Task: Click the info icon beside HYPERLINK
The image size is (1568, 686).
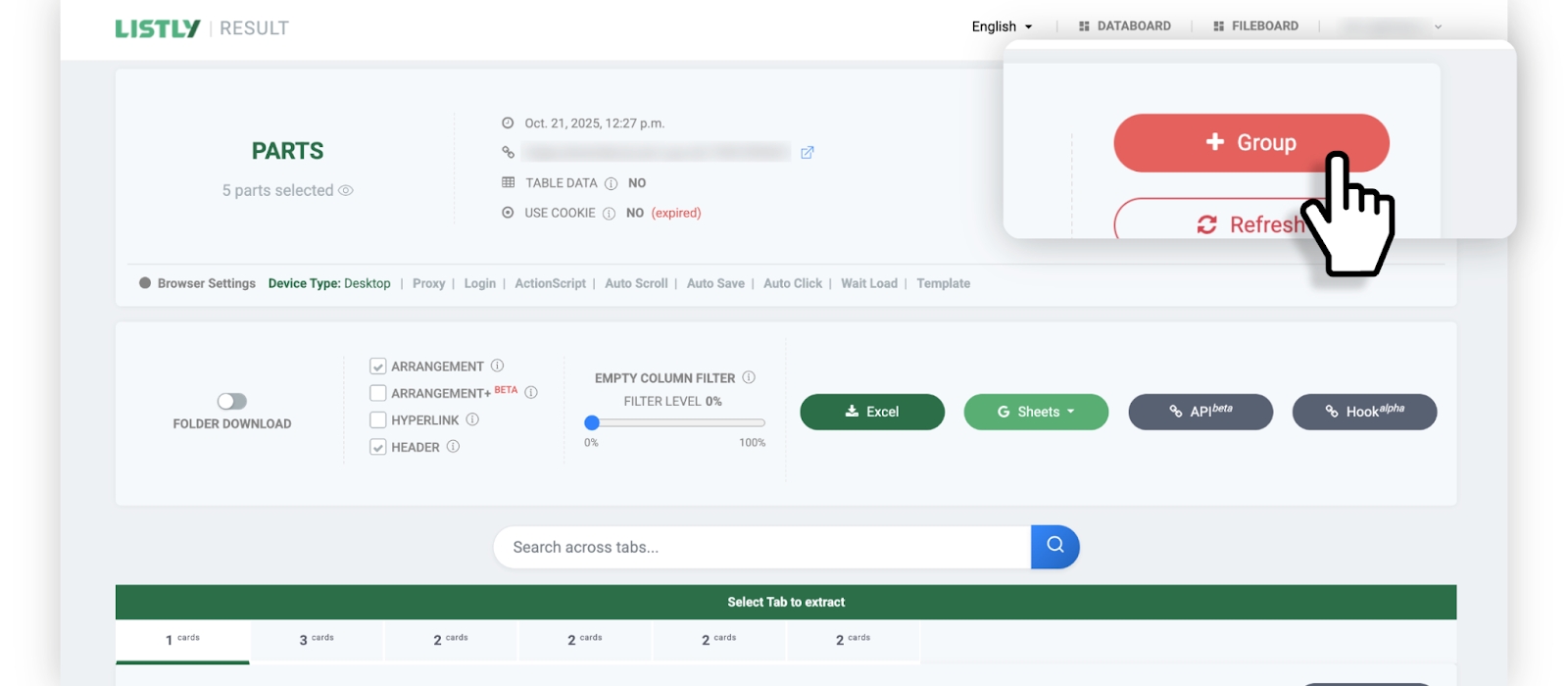Action: pyautogui.click(x=472, y=419)
